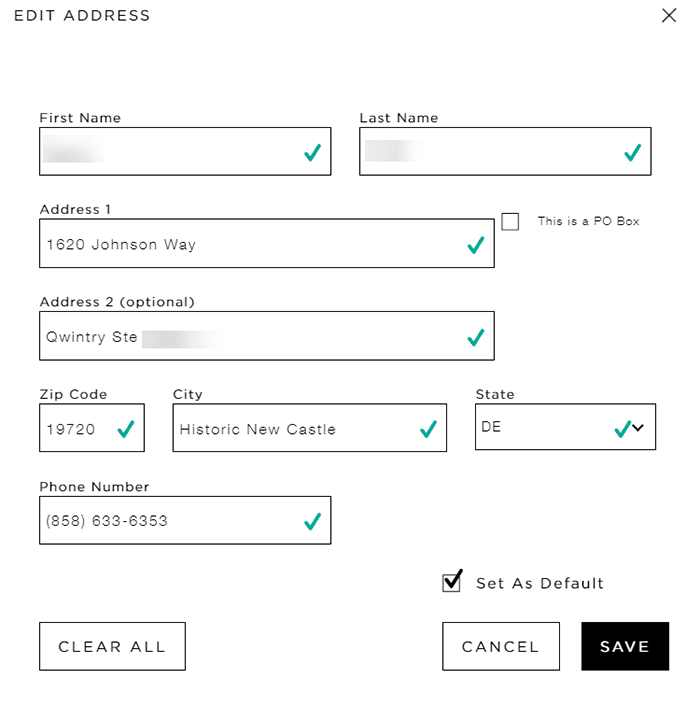Click the Address 1 validation checkmark
The height and width of the screenshot is (707, 700).
tap(476, 245)
